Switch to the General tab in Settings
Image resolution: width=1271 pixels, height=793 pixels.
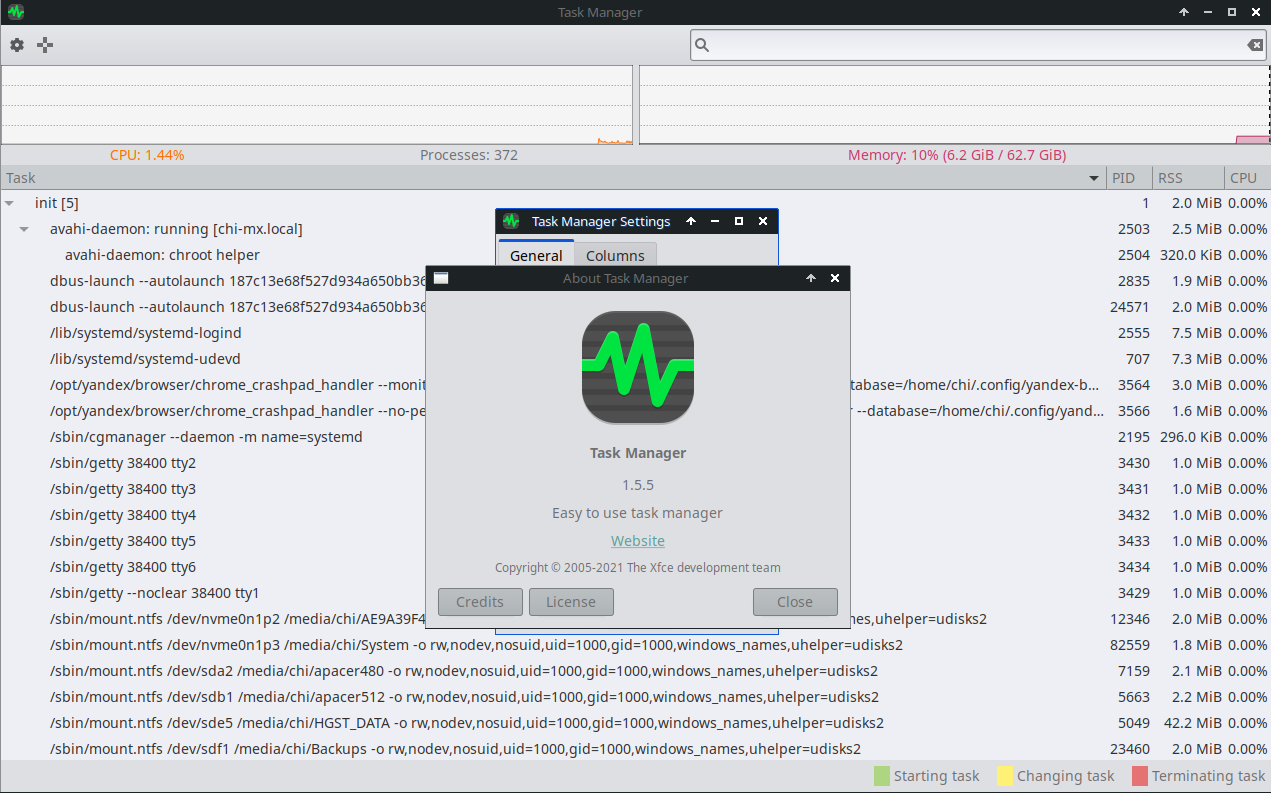pos(536,255)
